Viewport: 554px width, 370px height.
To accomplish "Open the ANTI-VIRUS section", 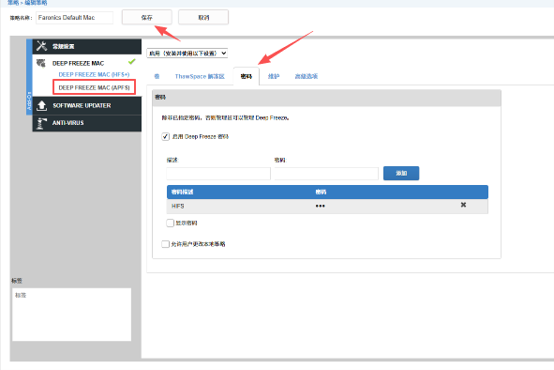I will [87, 123].
